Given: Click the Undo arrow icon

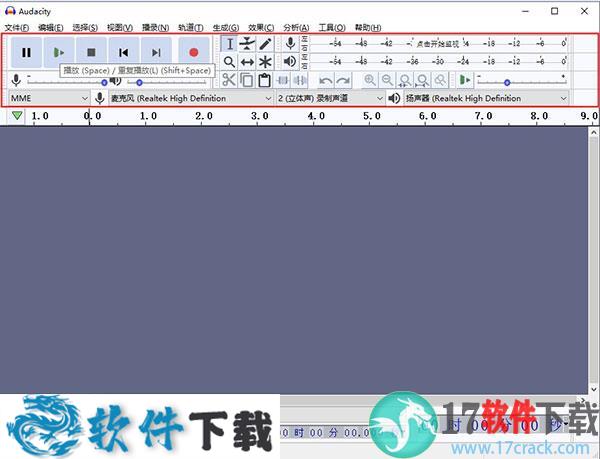Looking at the screenshot, I should [326, 80].
